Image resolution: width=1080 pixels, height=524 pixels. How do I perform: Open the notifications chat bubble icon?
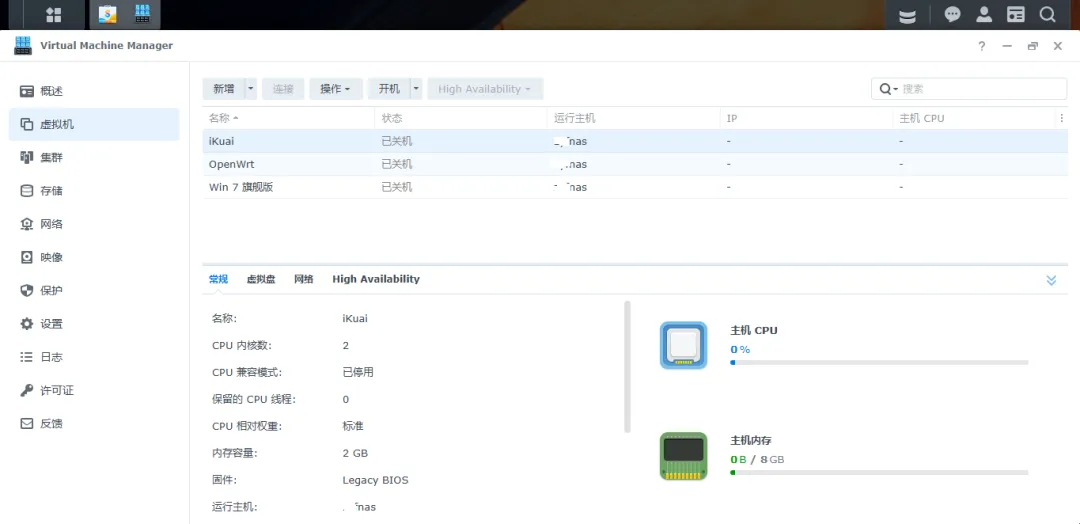(953, 14)
